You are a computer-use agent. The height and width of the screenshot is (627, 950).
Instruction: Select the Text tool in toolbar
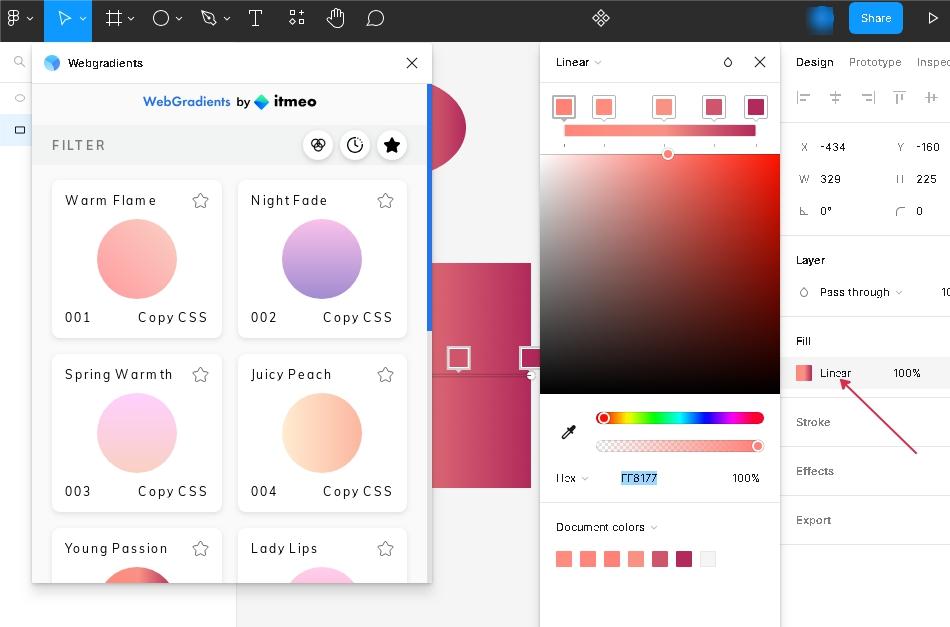[255, 18]
